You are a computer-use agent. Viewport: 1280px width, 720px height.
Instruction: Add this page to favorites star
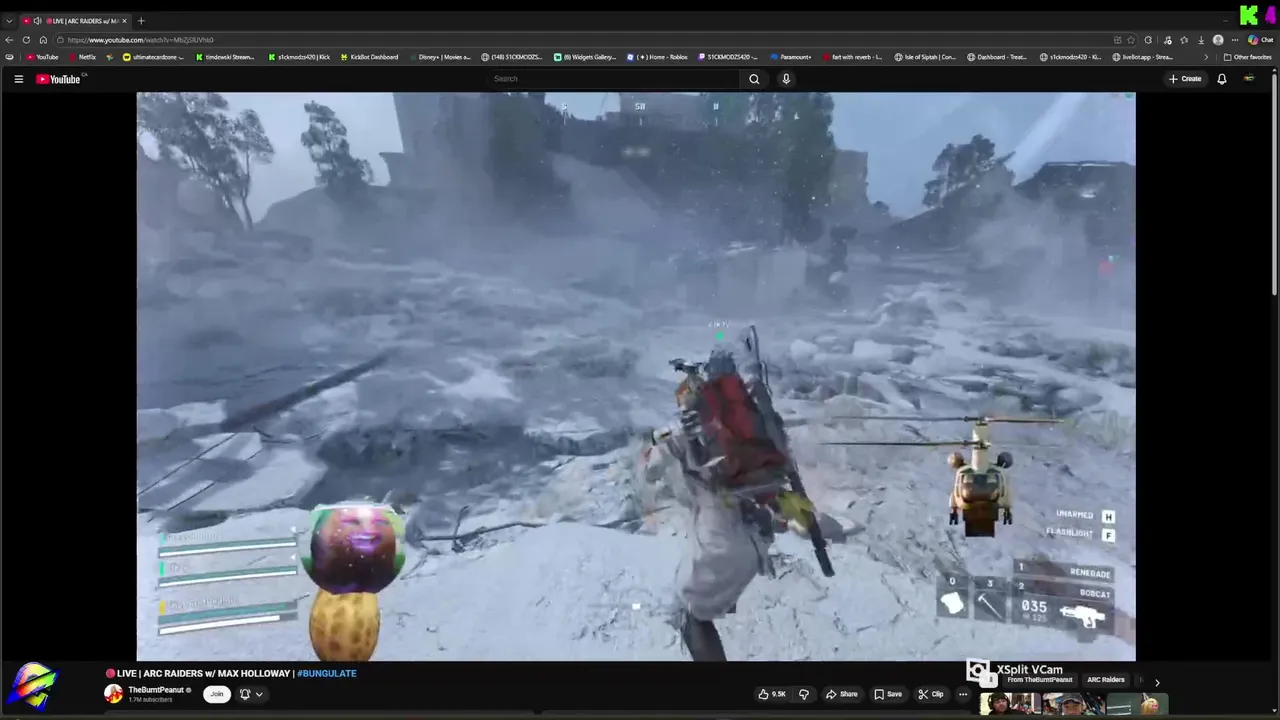pos(1131,40)
